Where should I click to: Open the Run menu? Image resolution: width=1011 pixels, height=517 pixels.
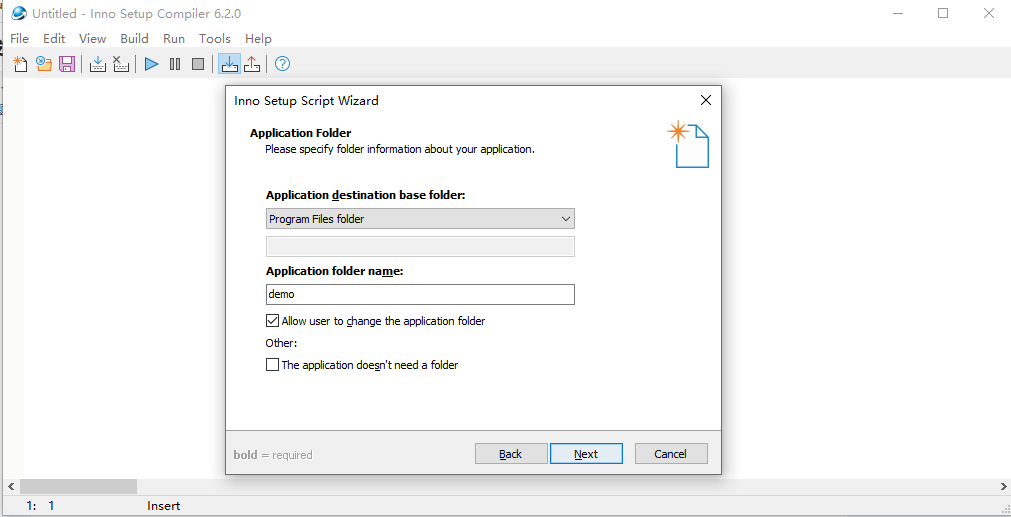(174, 39)
